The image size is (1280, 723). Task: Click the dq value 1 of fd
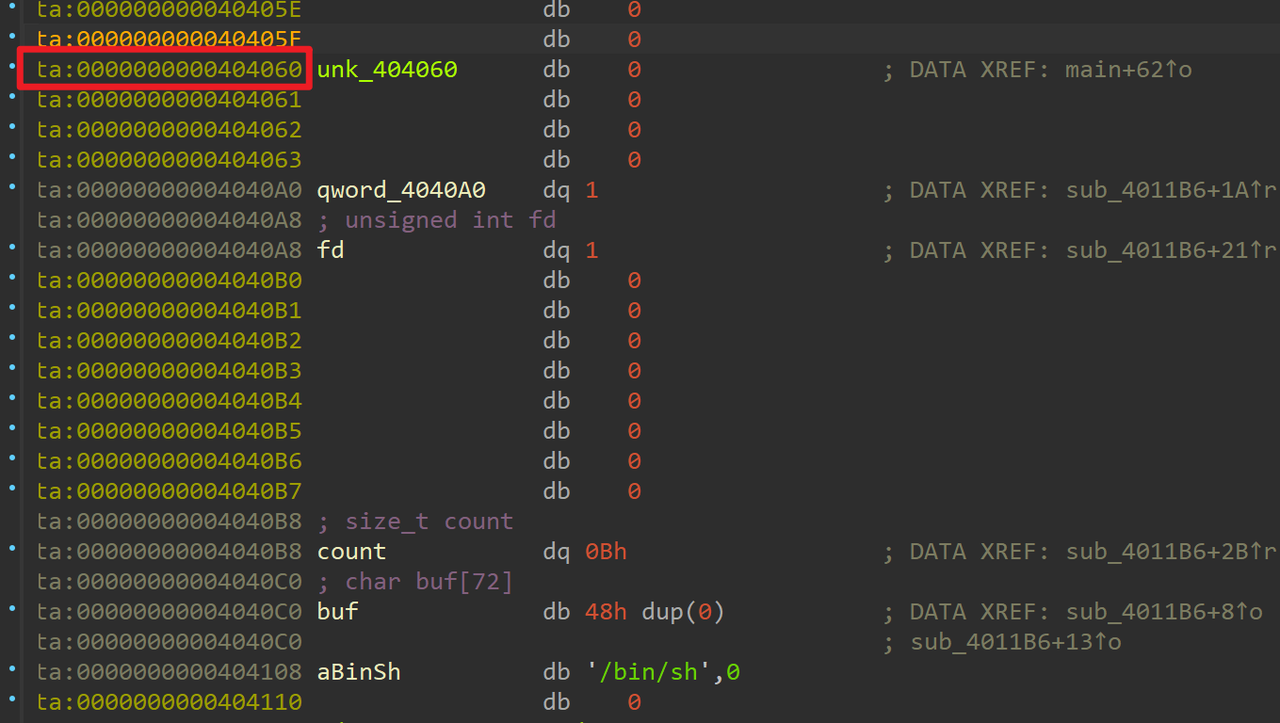[x=592, y=250]
